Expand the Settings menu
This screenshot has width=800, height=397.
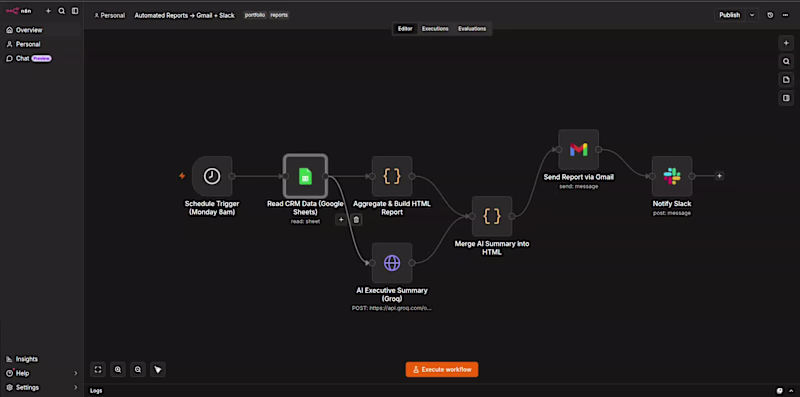tap(41, 388)
